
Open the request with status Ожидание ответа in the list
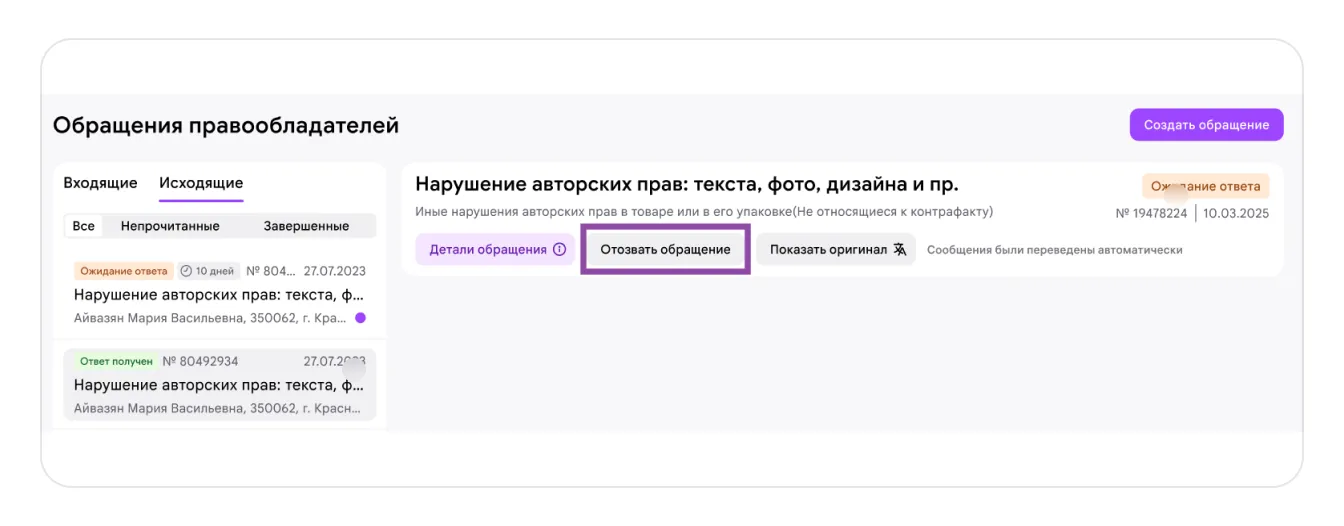click(219, 295)
